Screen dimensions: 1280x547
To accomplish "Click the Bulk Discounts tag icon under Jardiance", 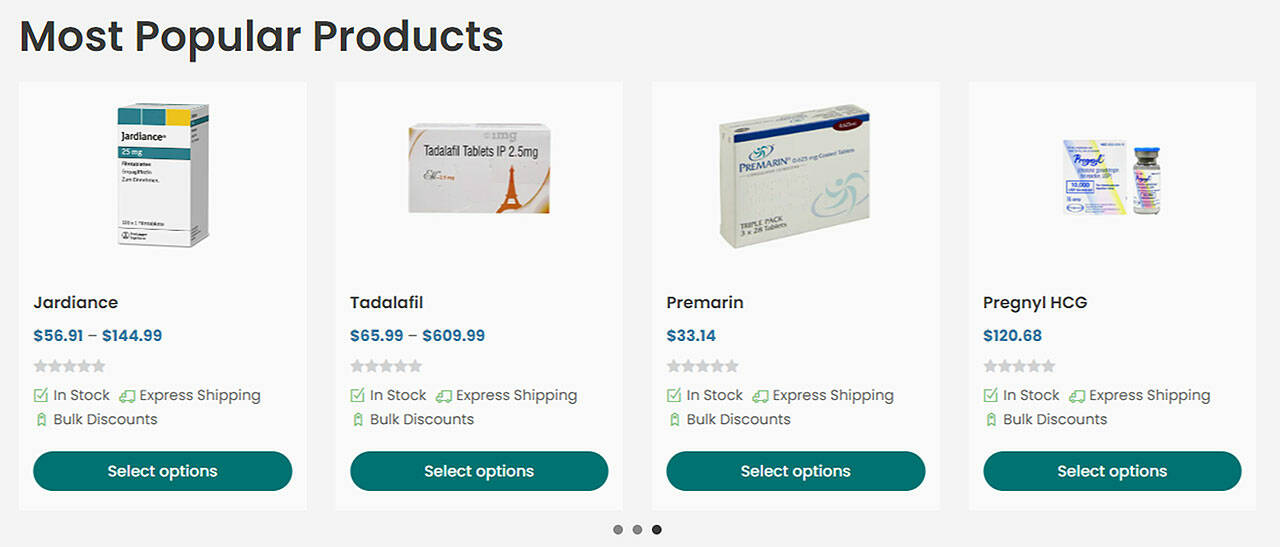I will [41, 420].
